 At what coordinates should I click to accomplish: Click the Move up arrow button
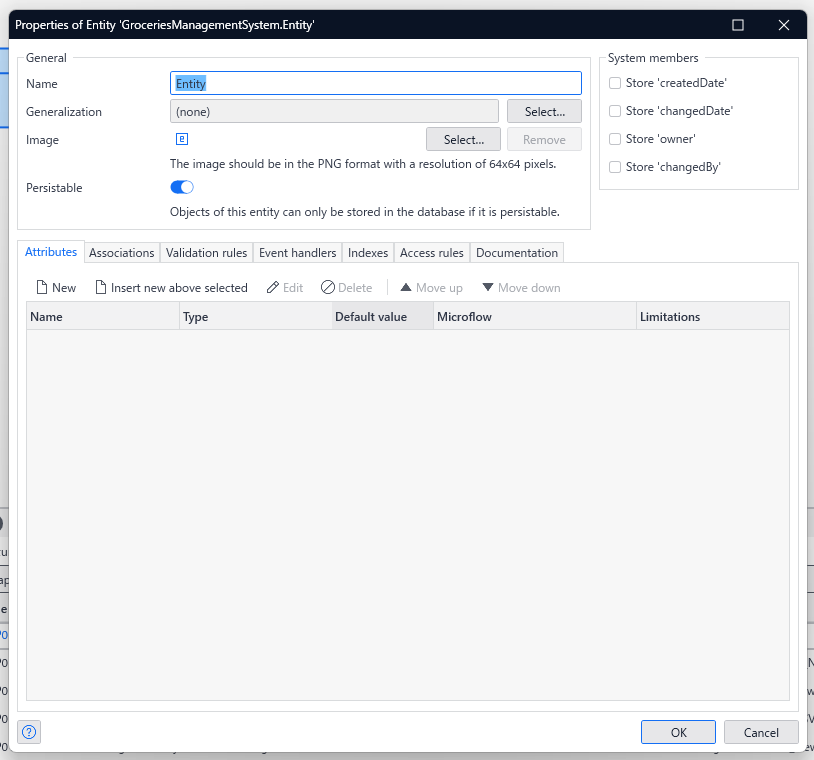pyautogui.click(x=431, y=288)
